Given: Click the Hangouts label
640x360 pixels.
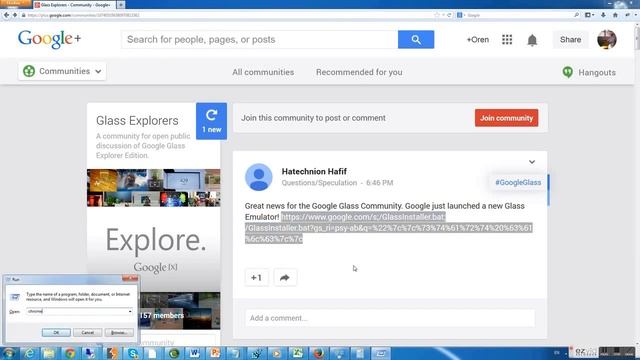Looking at the screenshot, I should click(x=597, y=73).
